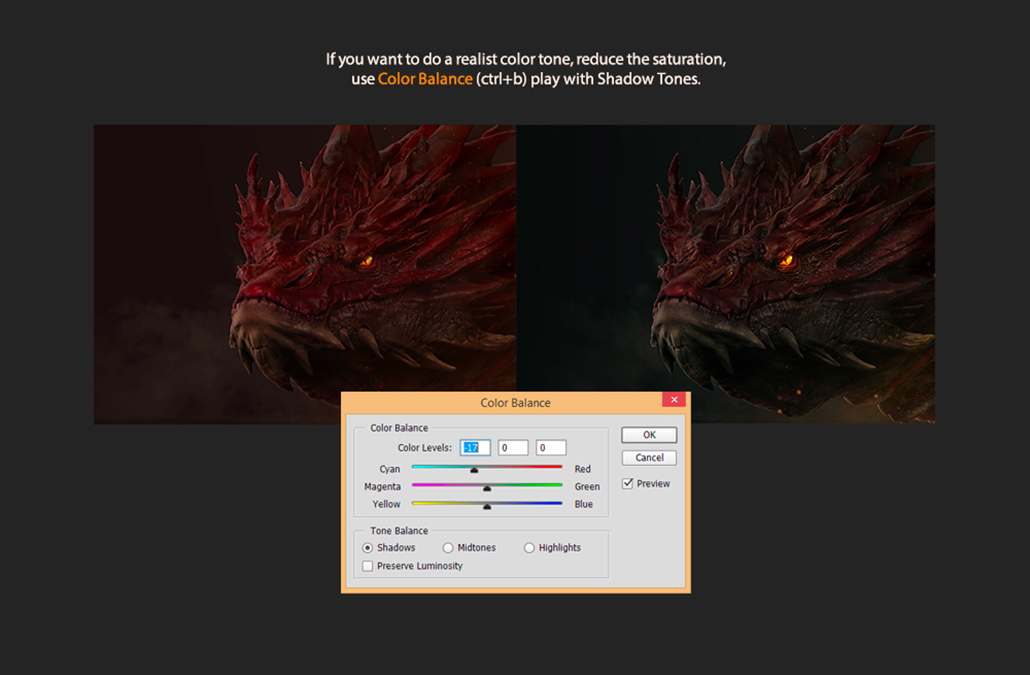Click the Cancel button in the dialog

click(x=648, y=457)
